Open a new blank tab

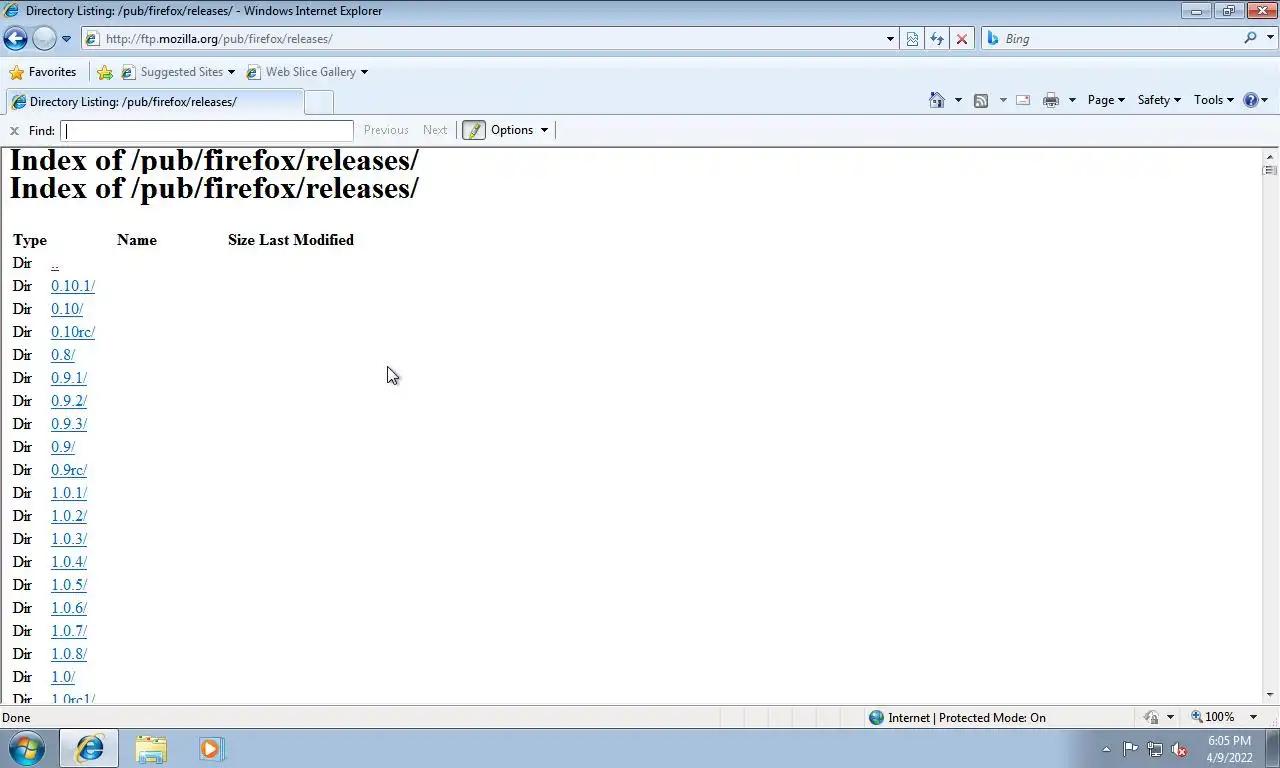tap(318, 102)
